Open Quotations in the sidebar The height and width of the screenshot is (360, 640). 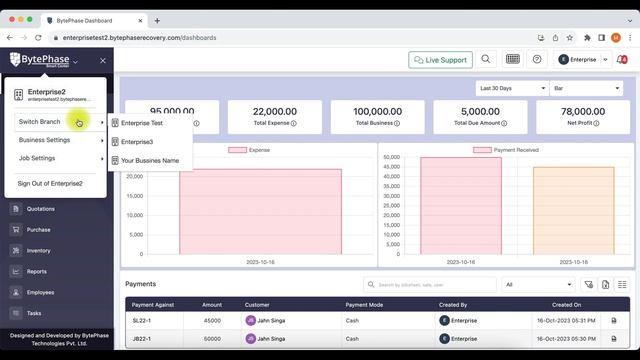40,209
